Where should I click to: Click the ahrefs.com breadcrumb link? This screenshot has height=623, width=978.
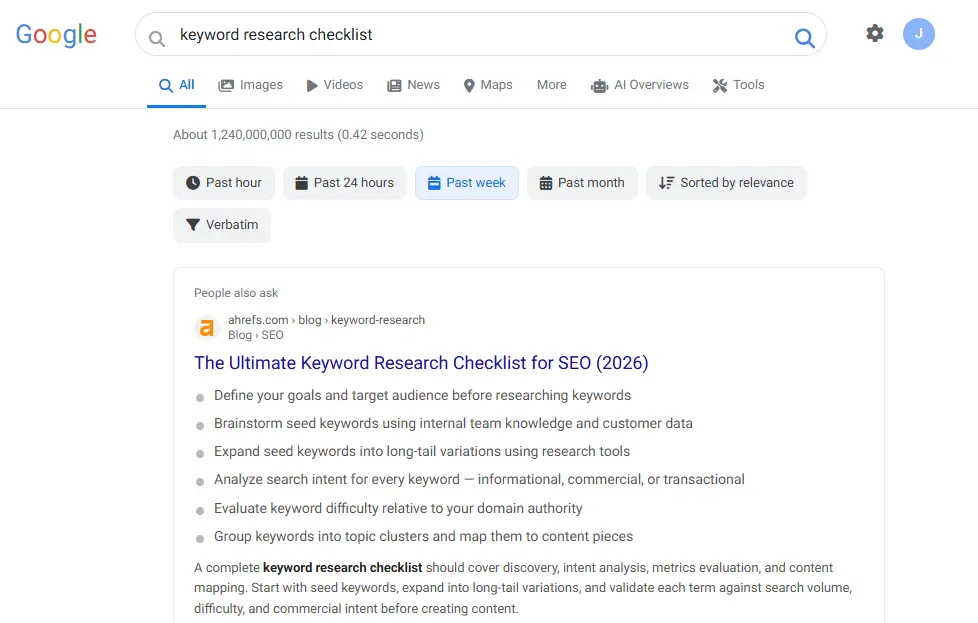coord(257,319)
